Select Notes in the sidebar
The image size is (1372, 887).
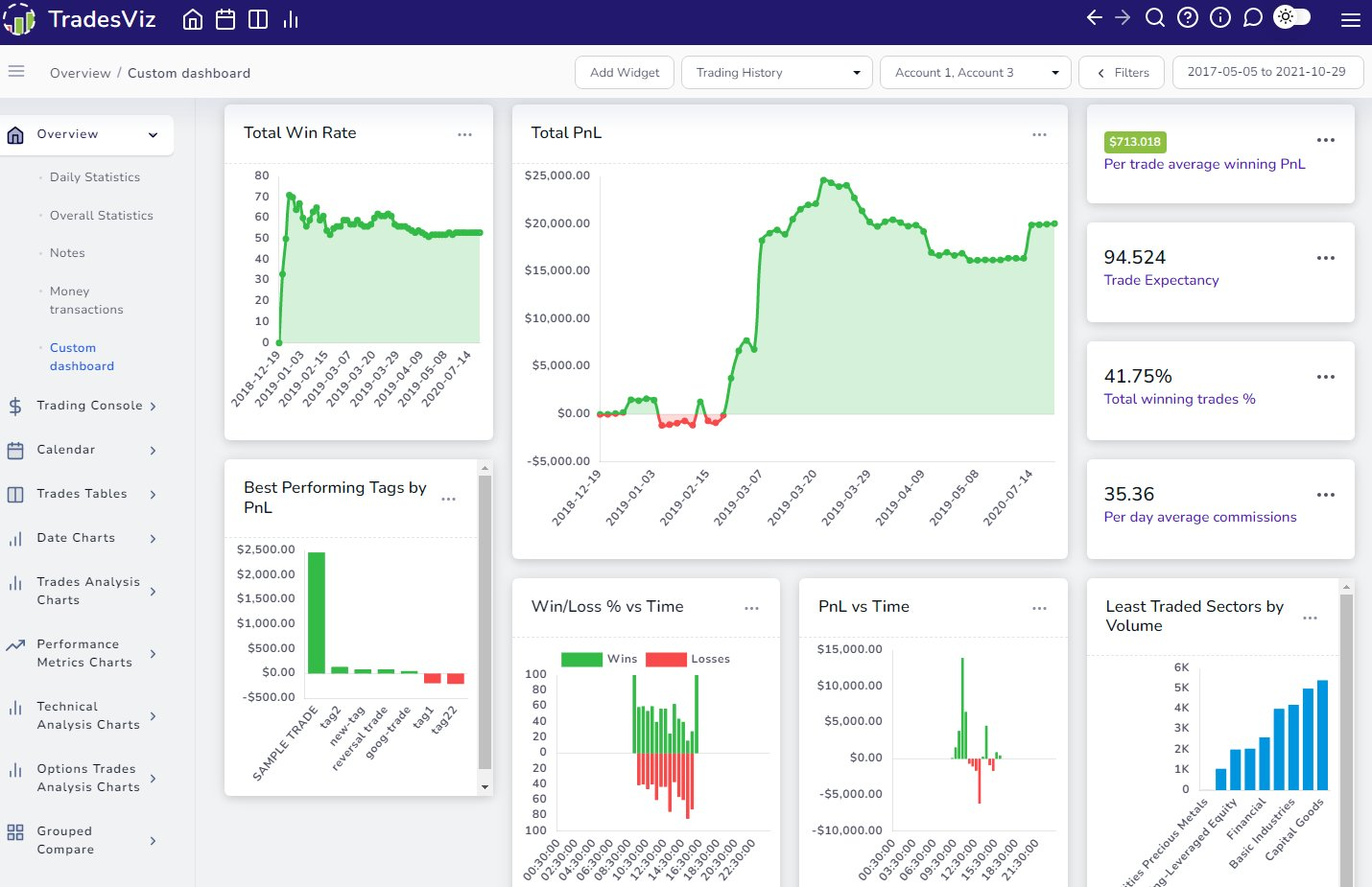[x=67, y=253]
